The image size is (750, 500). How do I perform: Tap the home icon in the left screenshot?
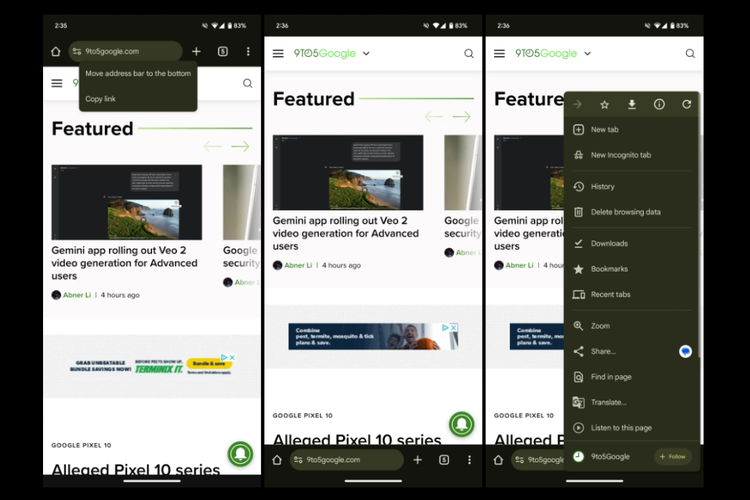coord(55,51)
